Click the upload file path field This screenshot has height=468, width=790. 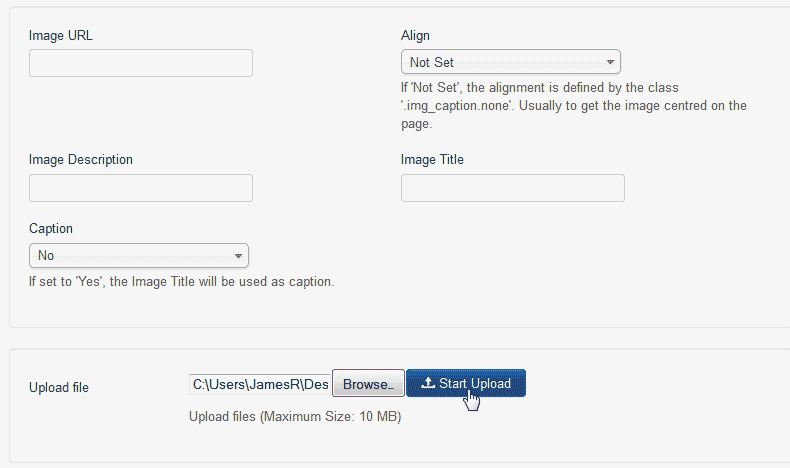point(260,385)
